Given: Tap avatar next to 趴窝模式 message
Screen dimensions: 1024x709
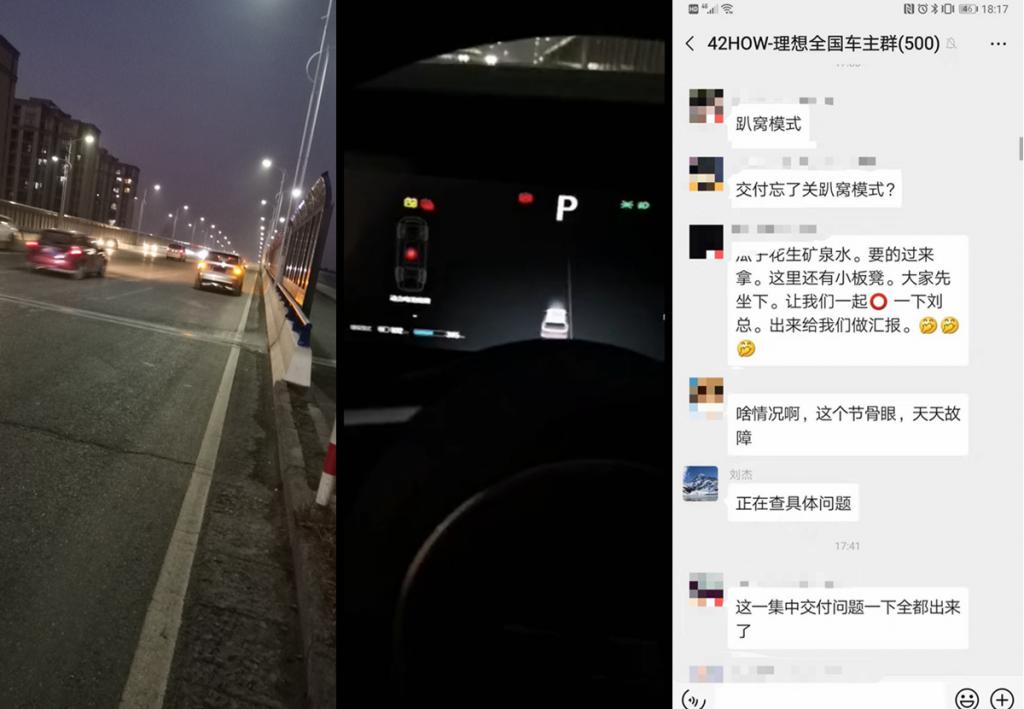Looking at the screenshot, I should coord(706,106).
